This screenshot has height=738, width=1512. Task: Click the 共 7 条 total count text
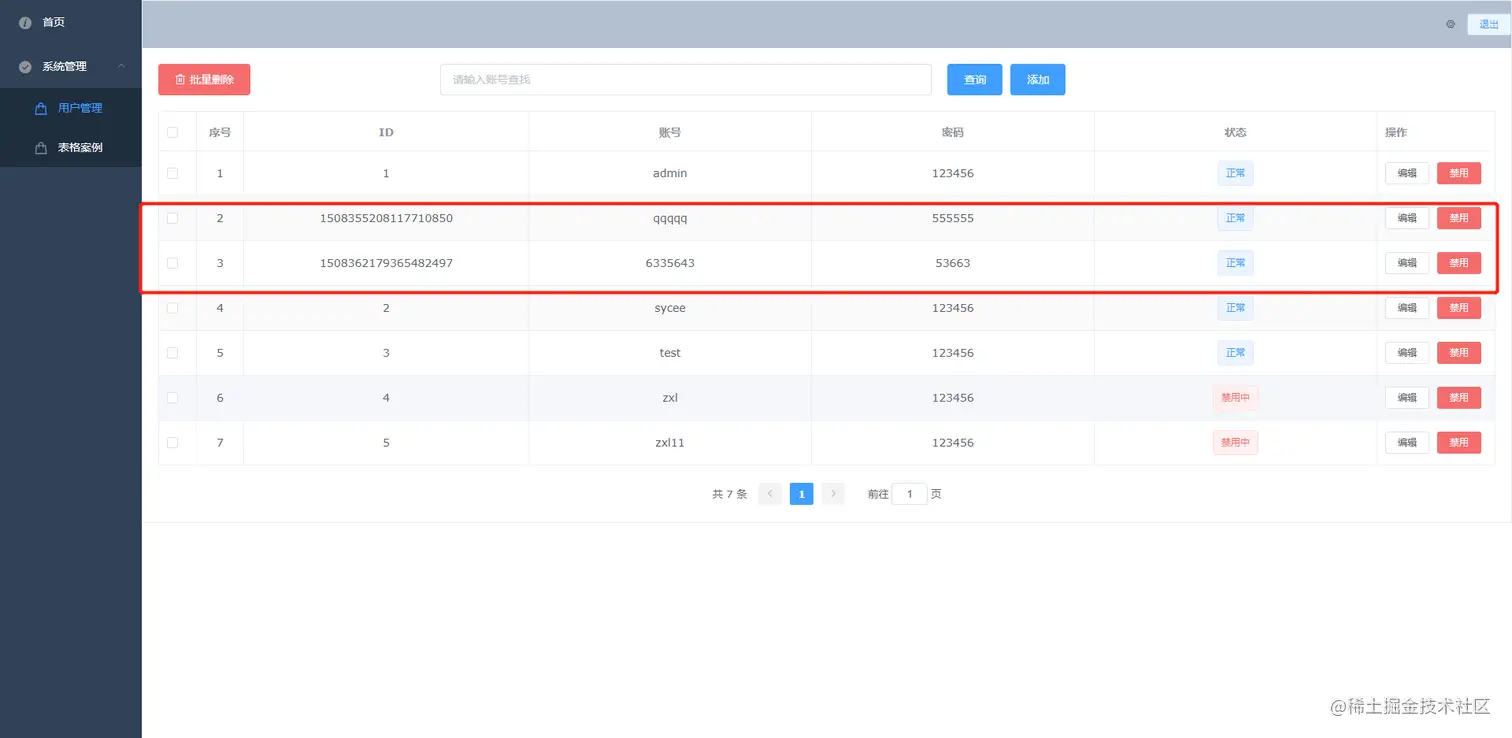(x=729, y=494)
